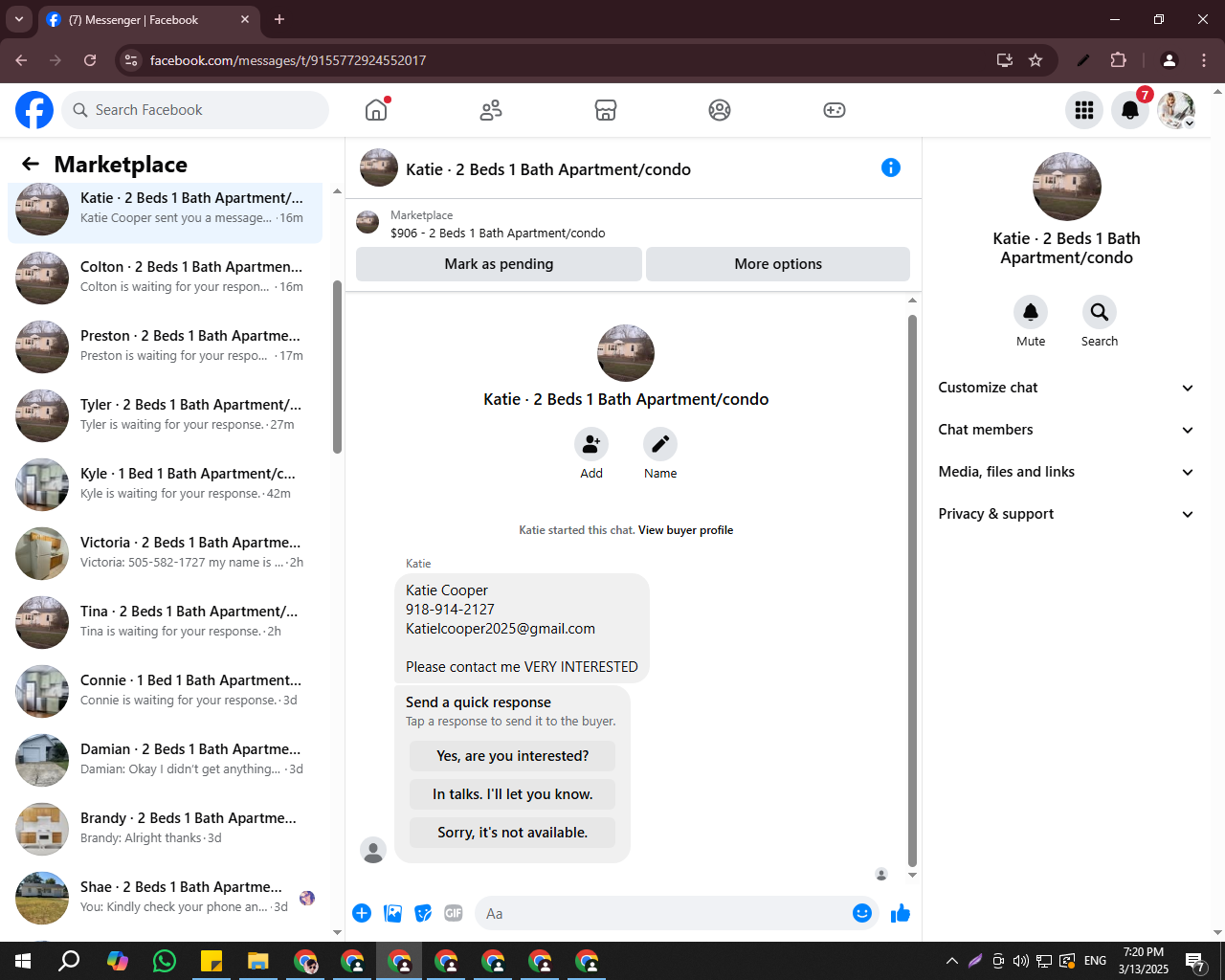This screenshot has height=980, width=1225.
Task: Open Tyler's conversation in the list
Action: pos(165,415)
